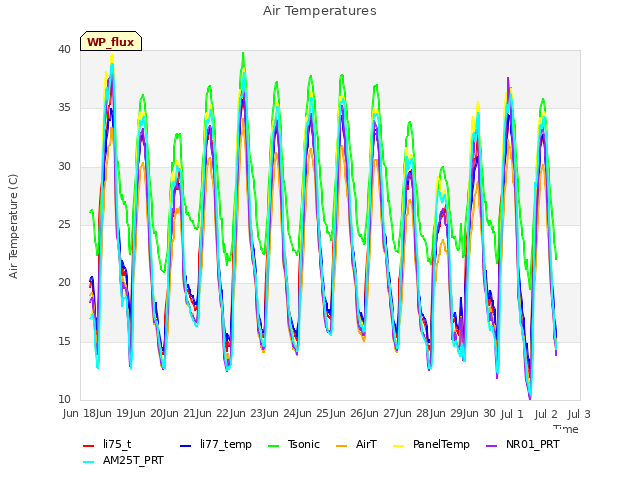This screenshot has height=480, width=640.
Task: Click the Jul 3 x-axis tick label
Action: [579, 414]
